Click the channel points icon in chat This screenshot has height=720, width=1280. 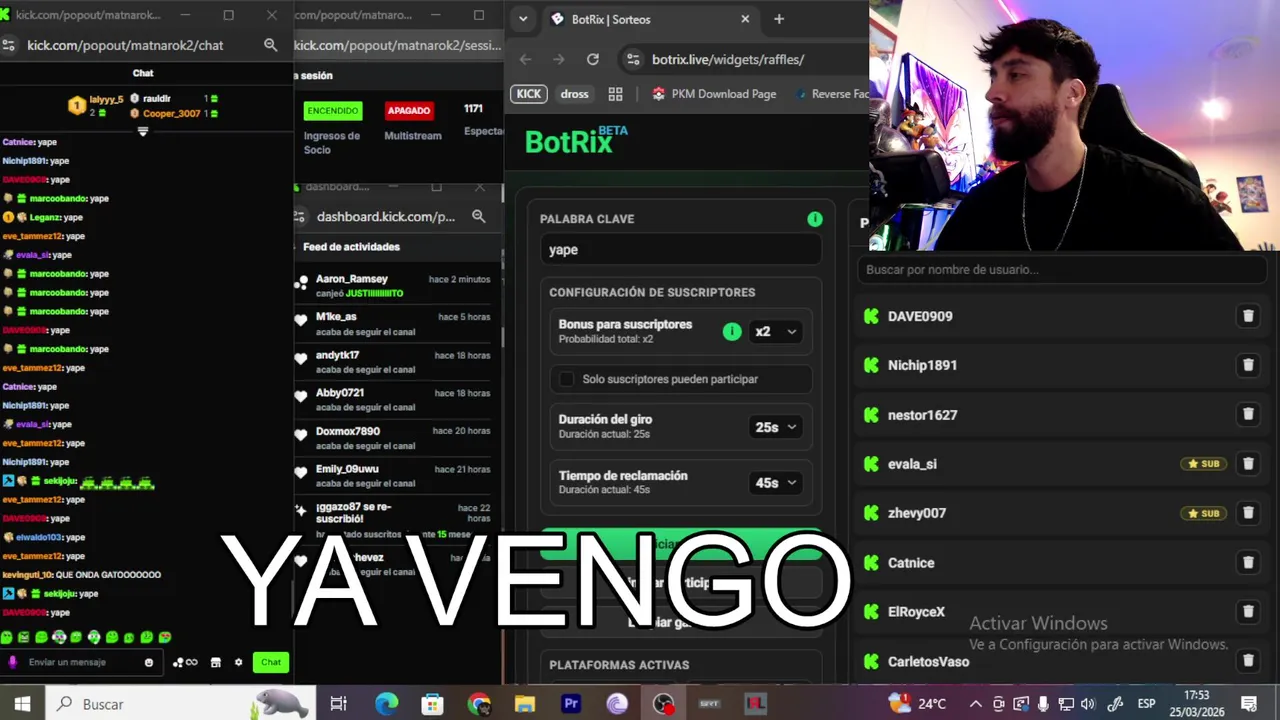pos(185,662)
